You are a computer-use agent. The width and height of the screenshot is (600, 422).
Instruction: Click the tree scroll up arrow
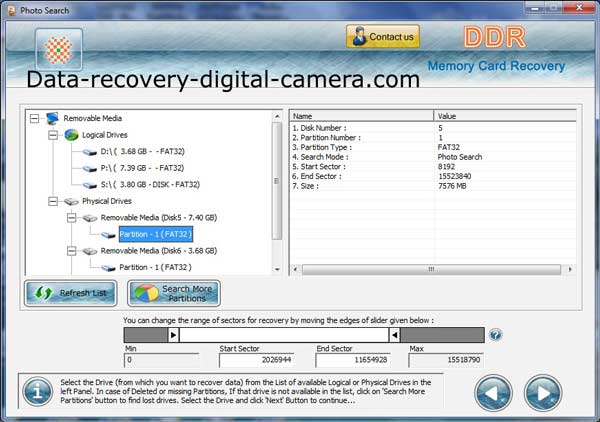[277, 116]
